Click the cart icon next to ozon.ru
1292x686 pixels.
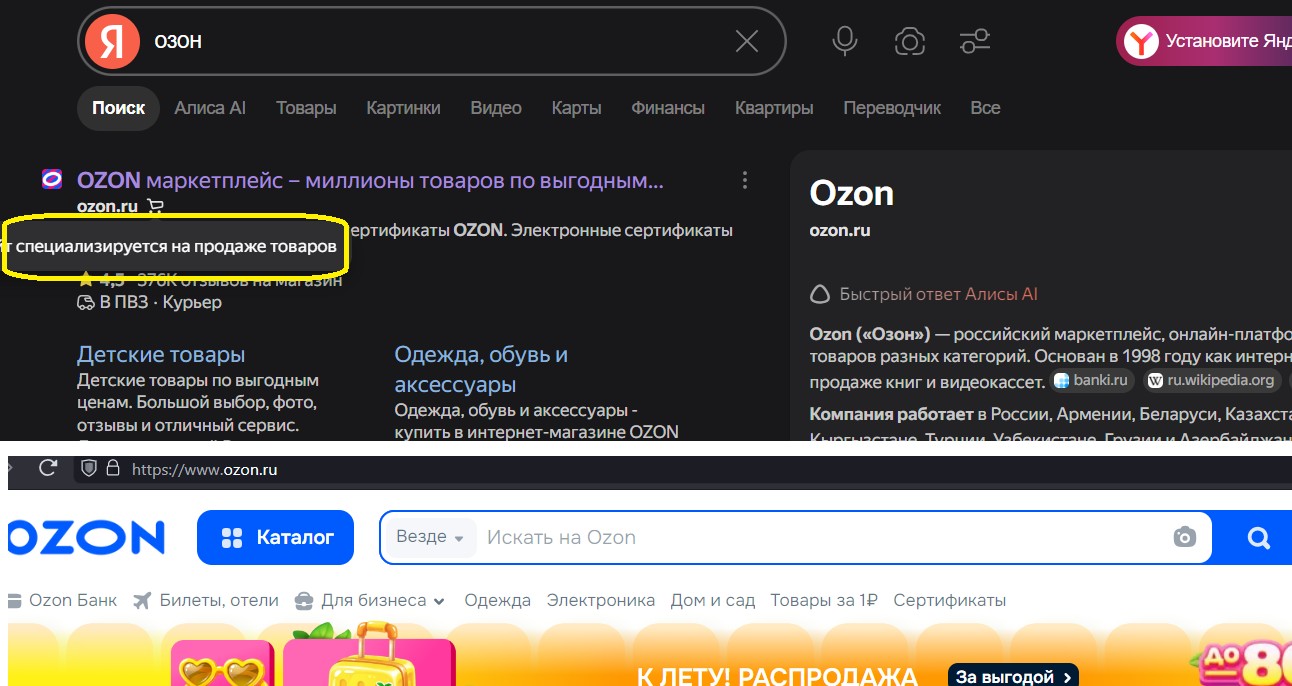[154, 206]
